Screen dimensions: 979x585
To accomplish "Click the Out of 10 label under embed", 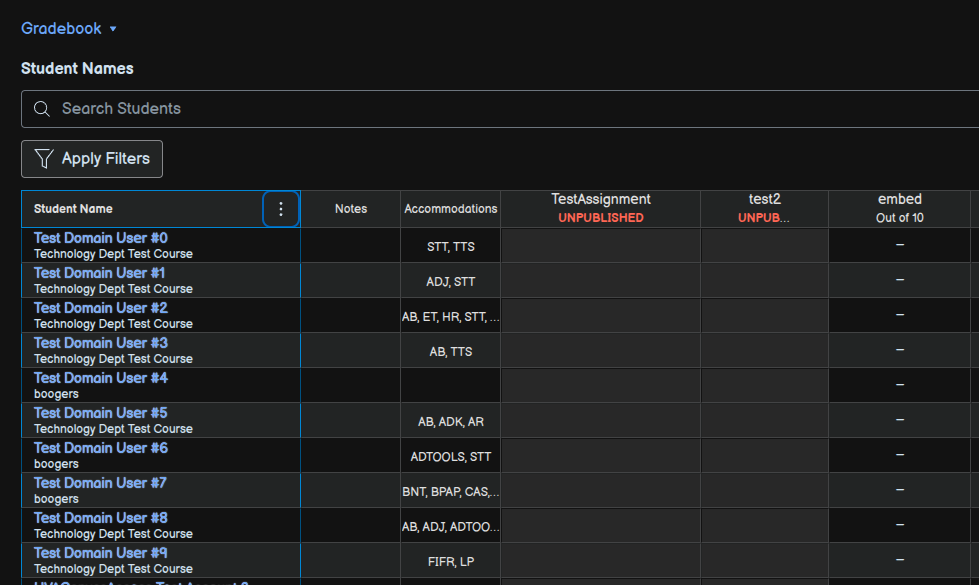I will [x=900, y=218].
